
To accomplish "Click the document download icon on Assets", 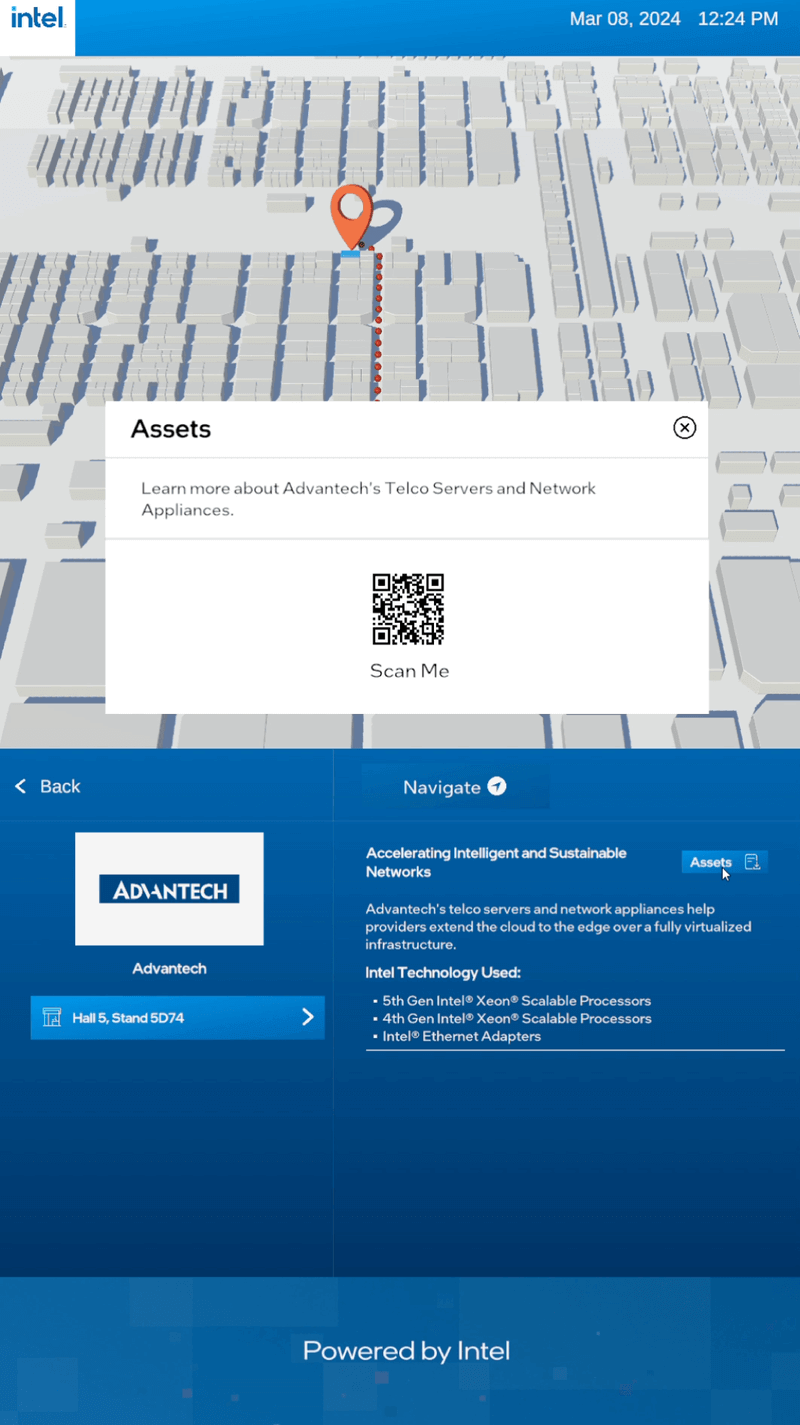I will [x=752, y=862].
